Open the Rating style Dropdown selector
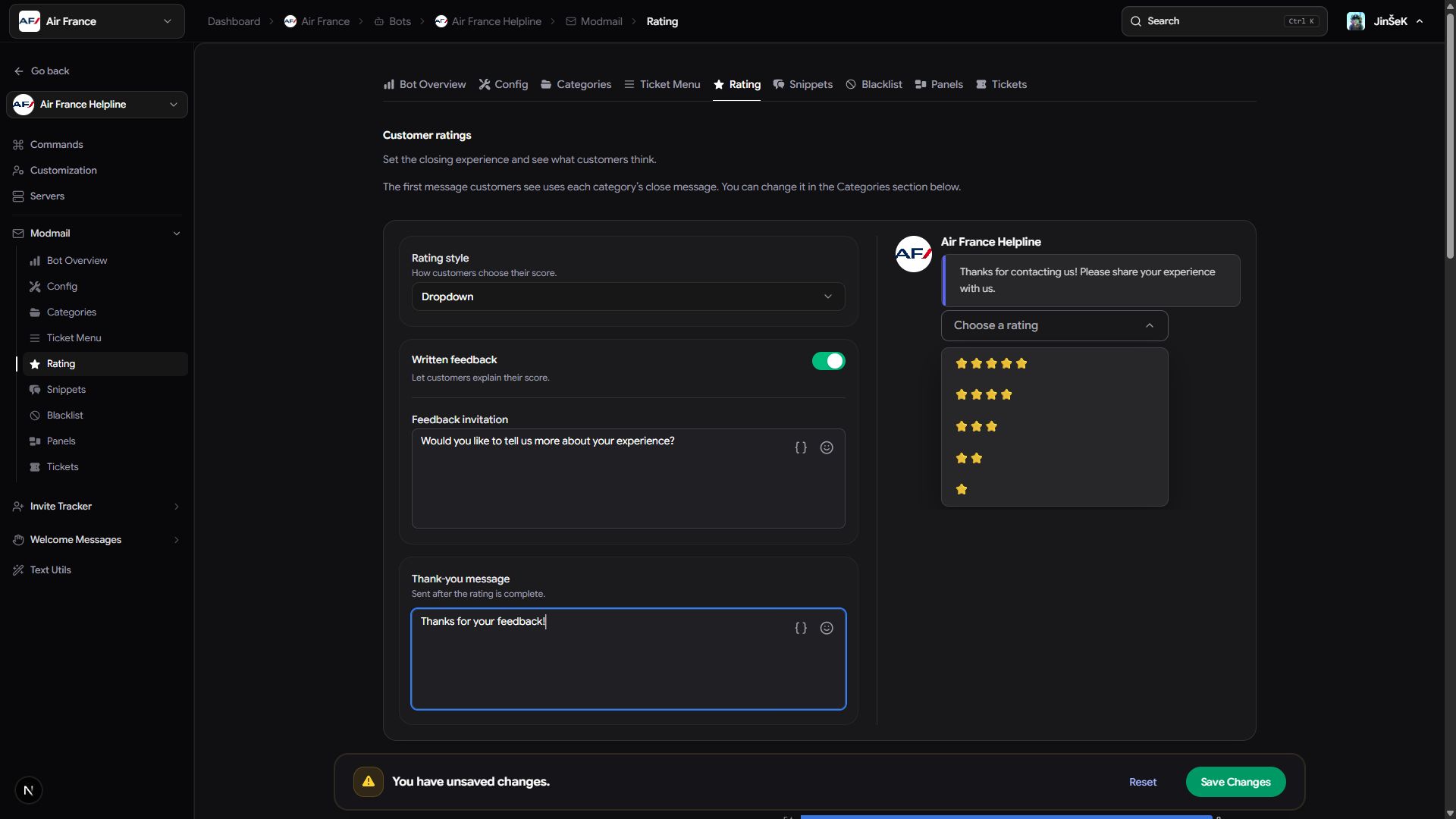The height and width of the screenshot is (819, 1456). click(628, 297)
